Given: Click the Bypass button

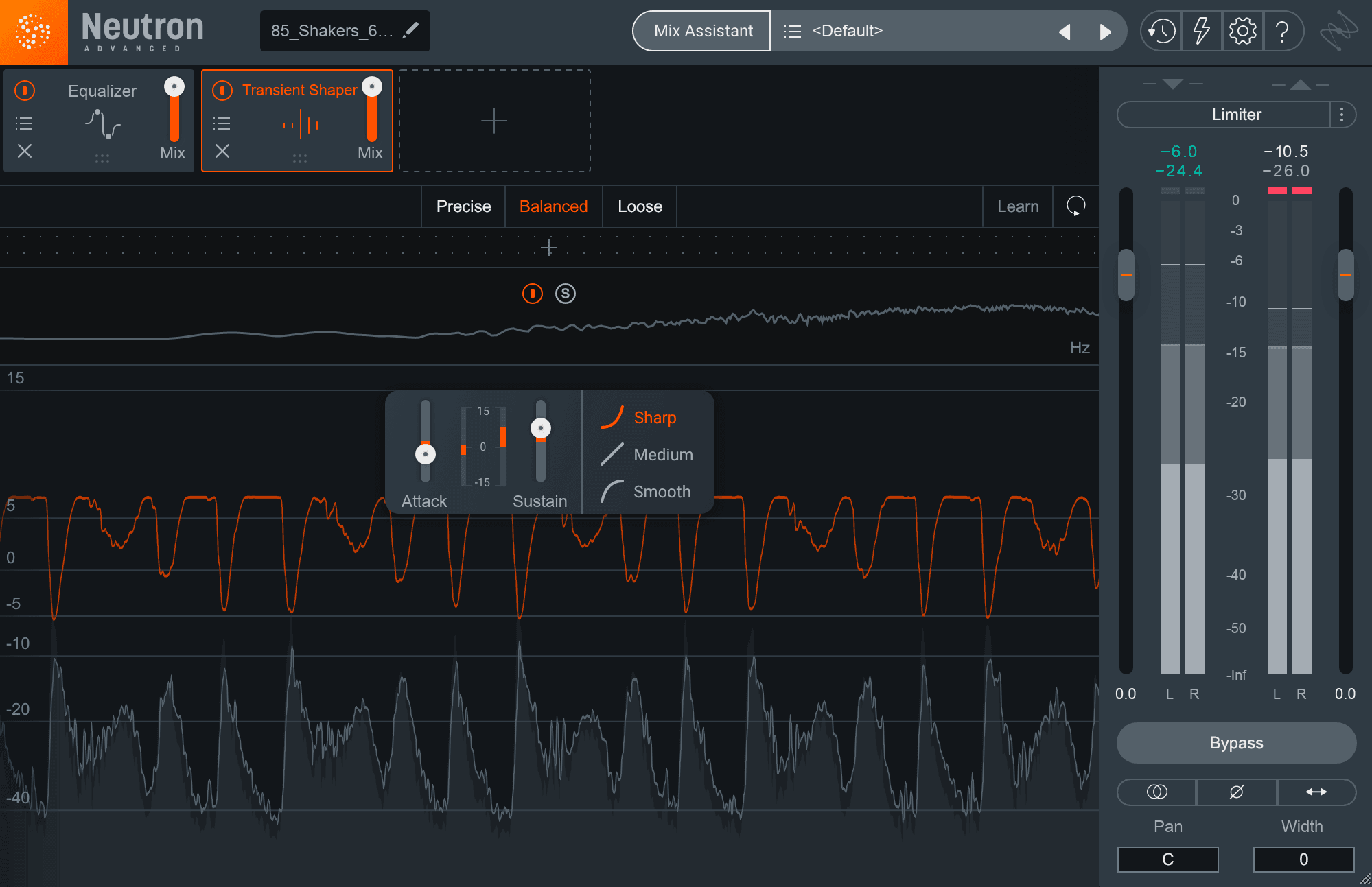Looking at the screenshot, I should click(1236, 743).
